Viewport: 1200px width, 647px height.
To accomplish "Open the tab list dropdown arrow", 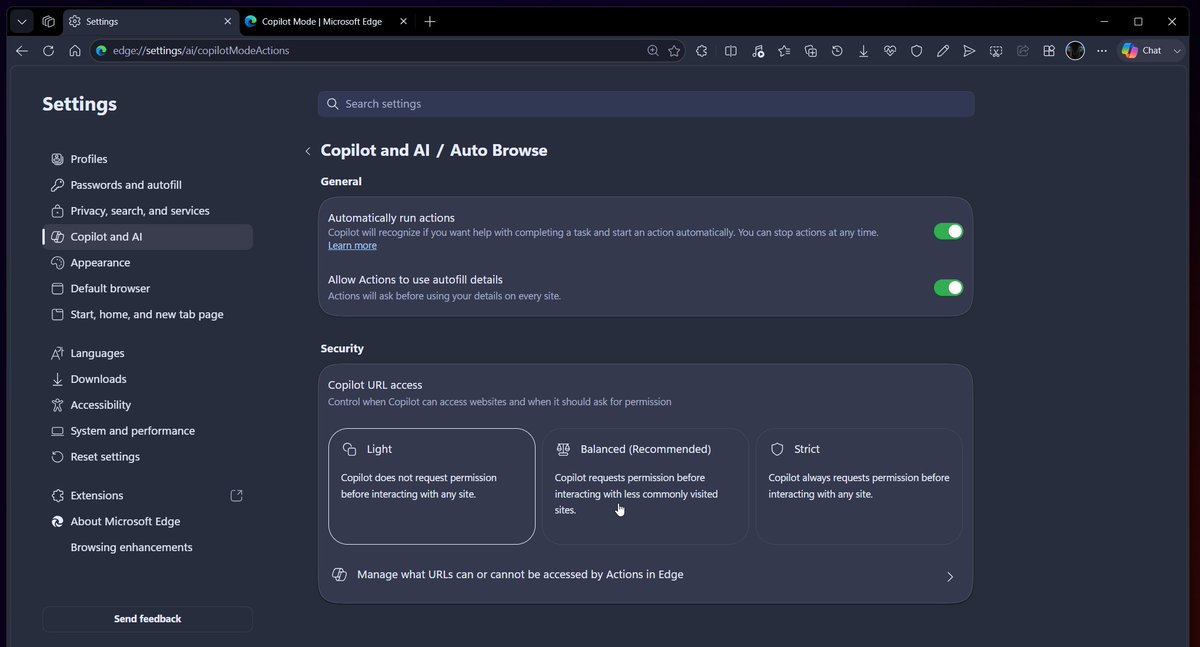I will coord(21,21).
